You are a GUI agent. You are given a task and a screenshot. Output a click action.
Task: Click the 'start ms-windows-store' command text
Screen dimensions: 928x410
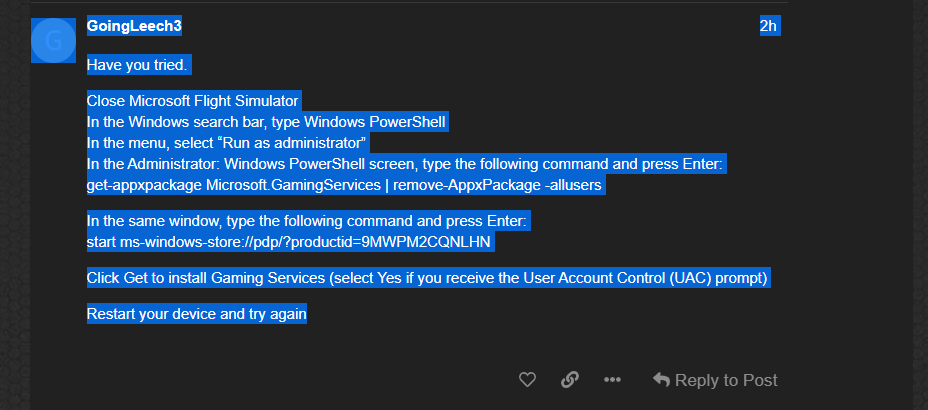point(289,242)
